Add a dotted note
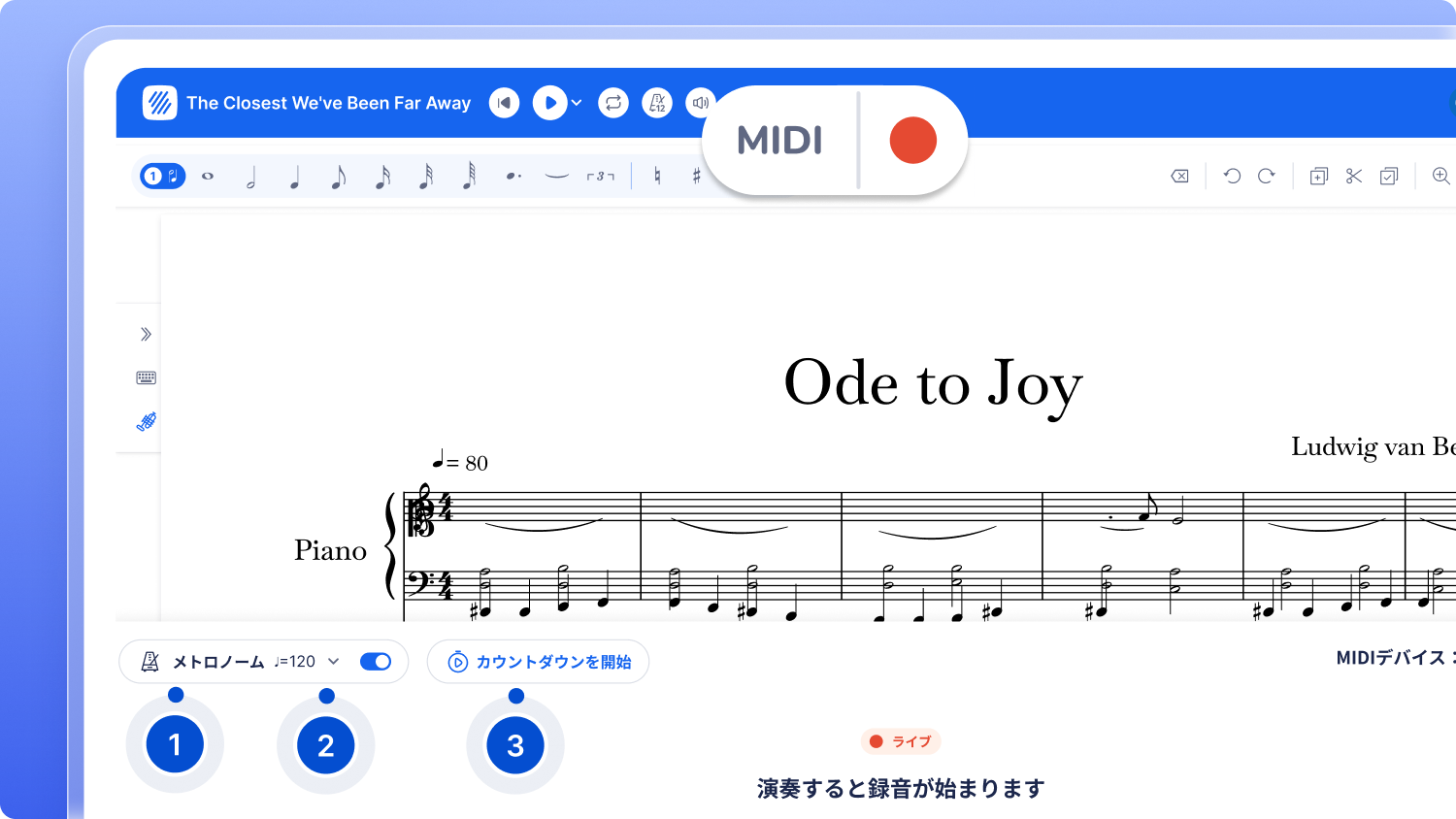The height and width of the screenshot is (819, 1456). 513,177
